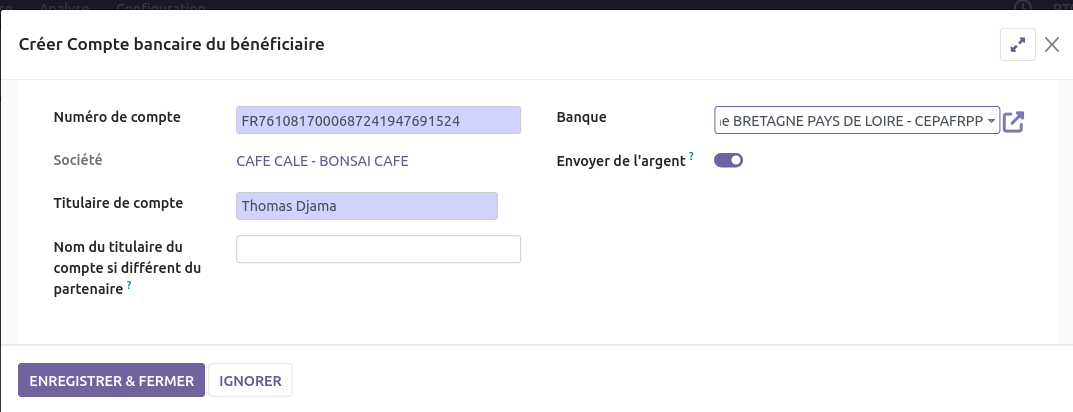The image size is (1073, 412).
Task: Select the Envoyer de l'argent label text
Action: tap(621, 161)
